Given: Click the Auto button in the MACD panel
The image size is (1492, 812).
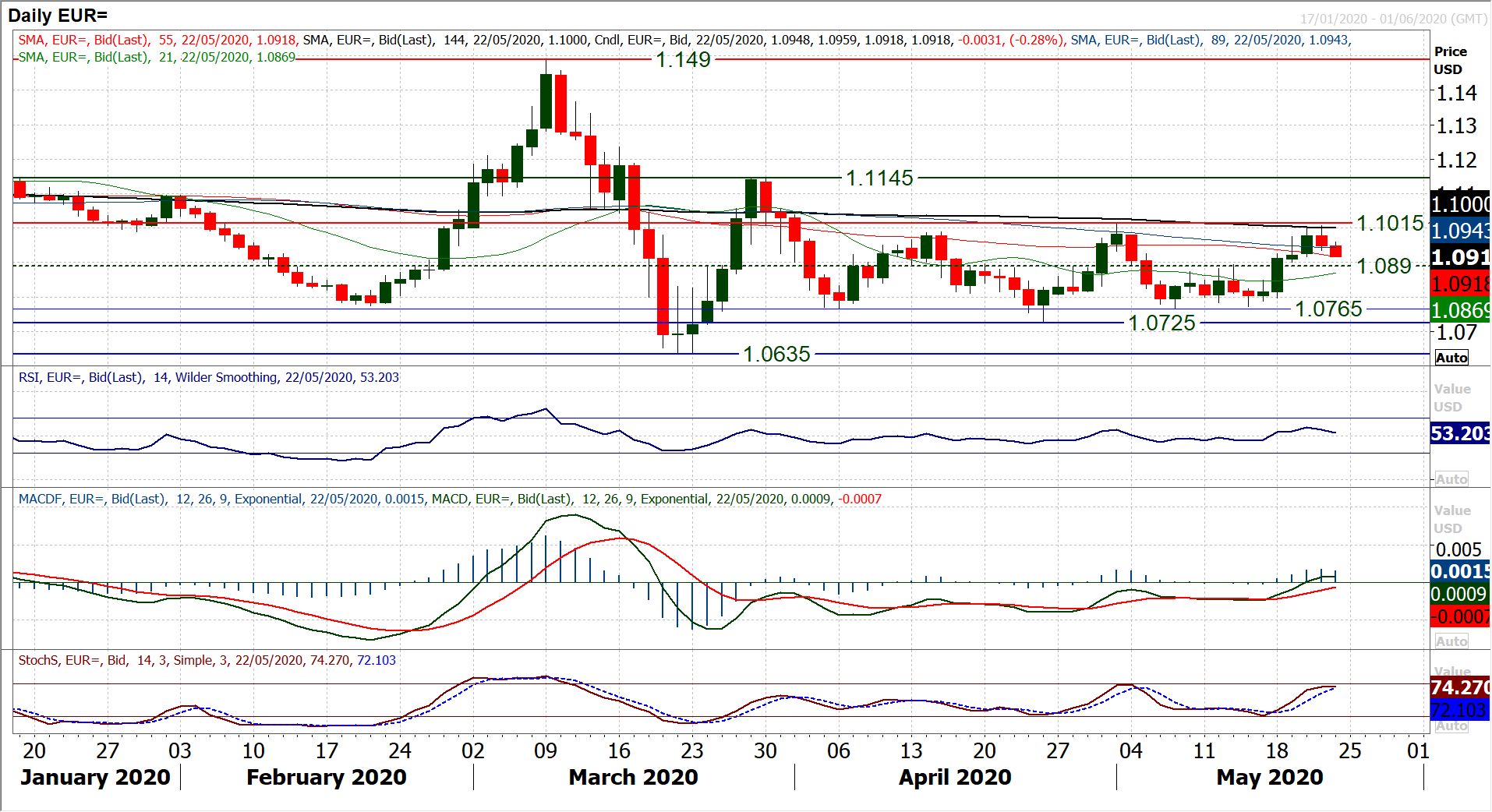Looking at the screenshot, I should click(x=1451, y=641).
